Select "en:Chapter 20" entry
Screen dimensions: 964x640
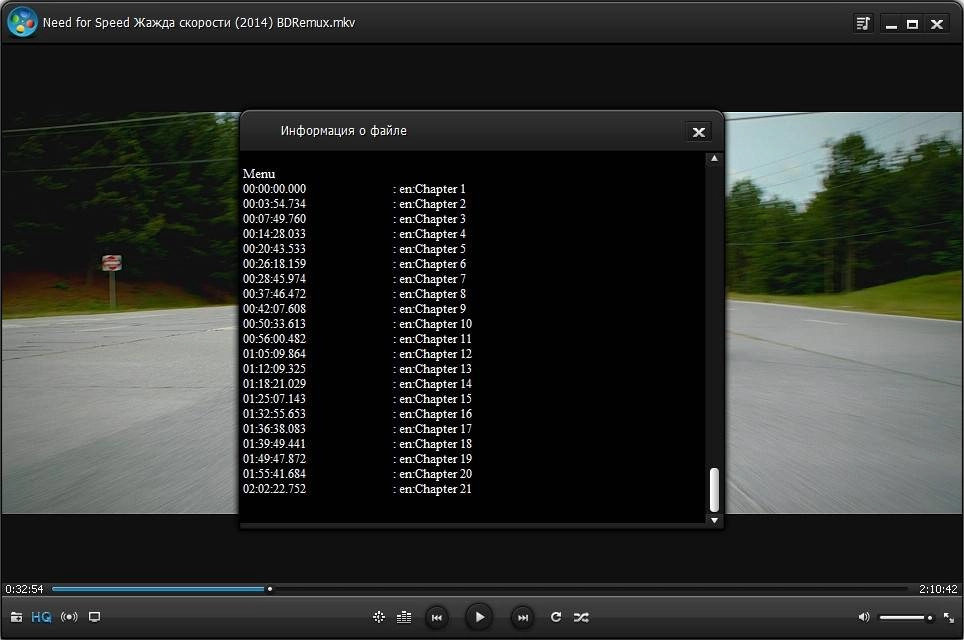pos(435,474)
